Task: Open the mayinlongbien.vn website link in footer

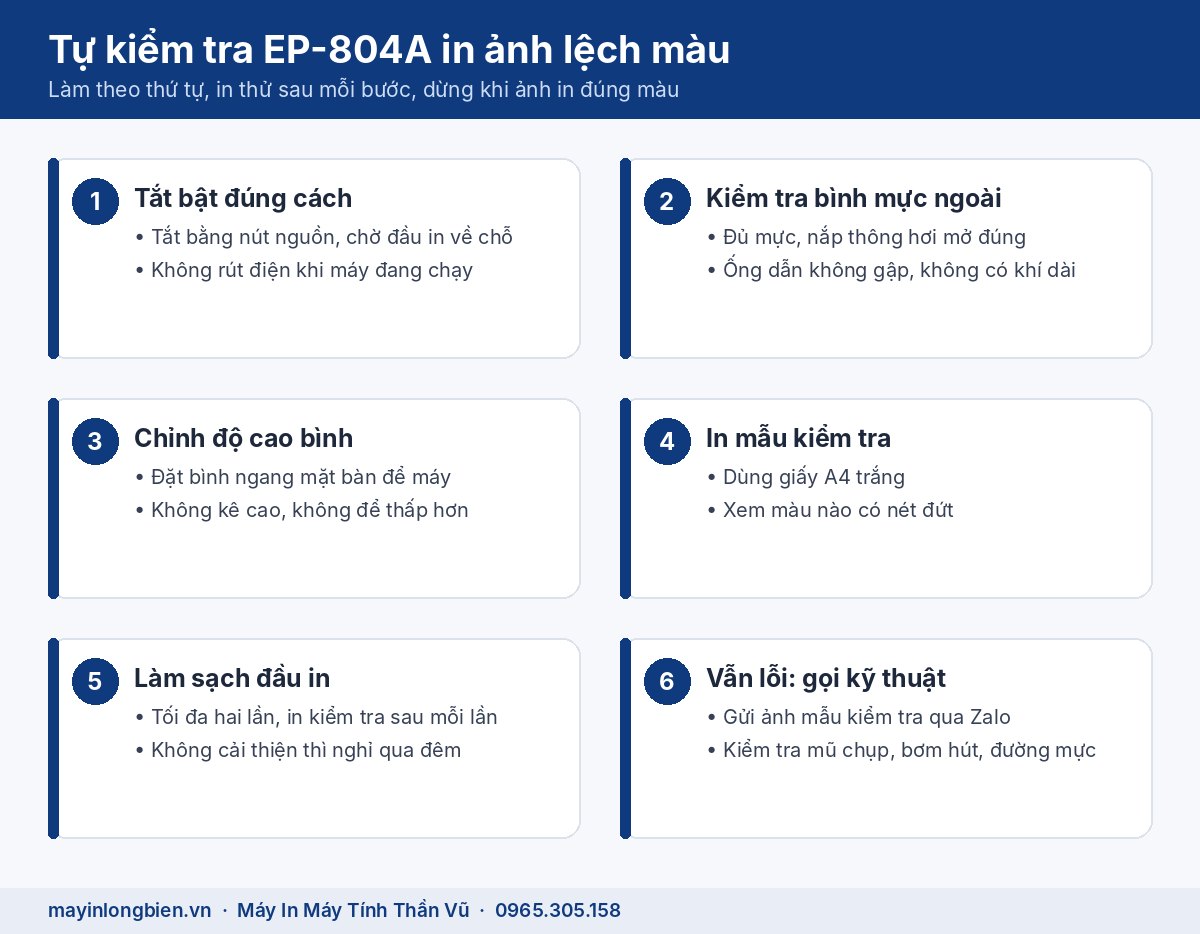Action: point(130,910)
